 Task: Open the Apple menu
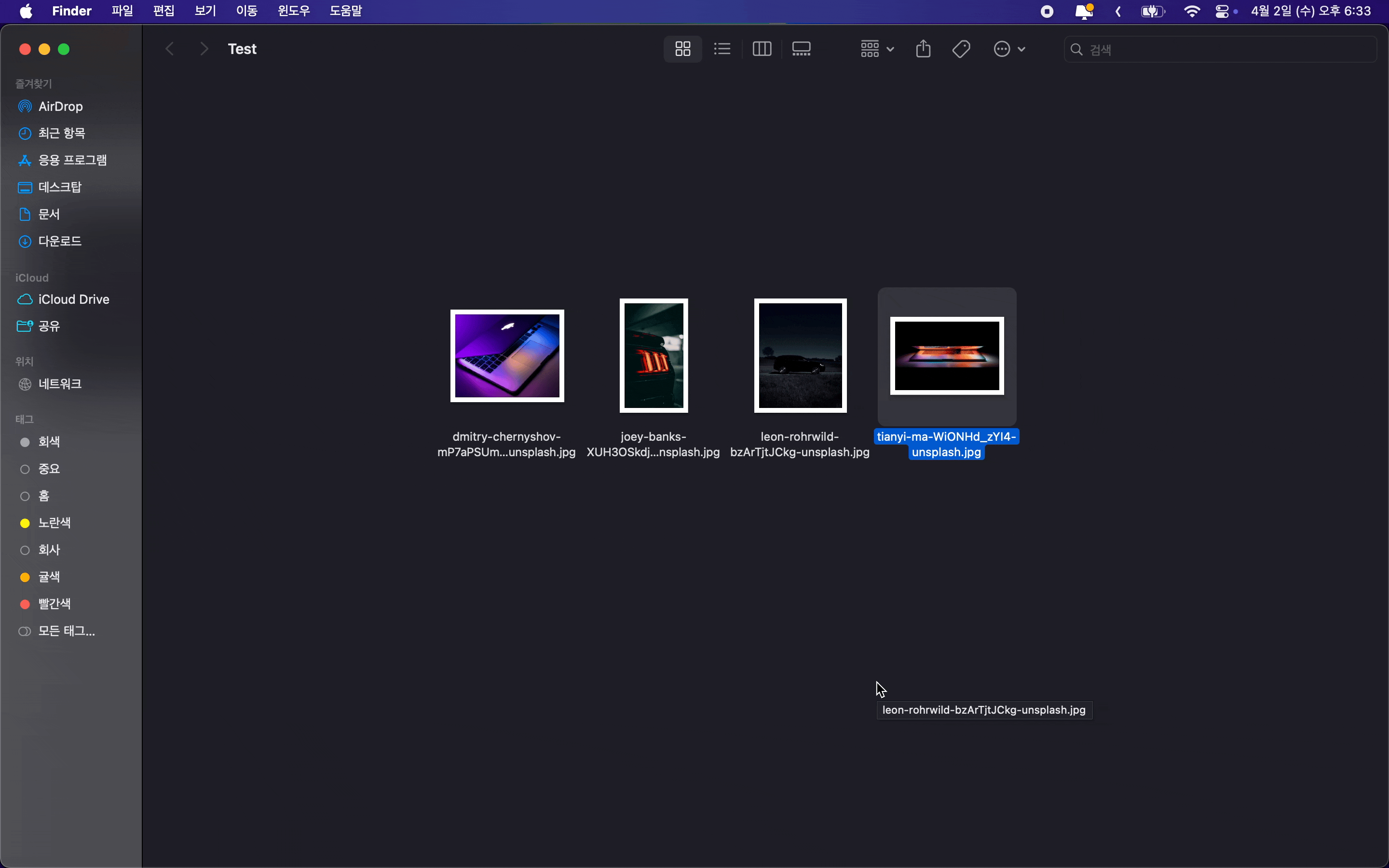click(27, 11)
